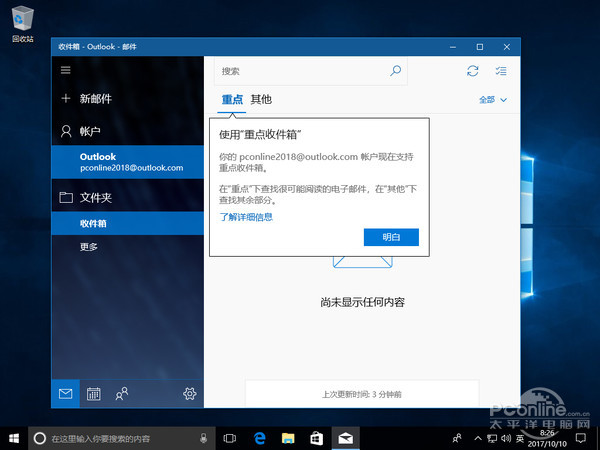Open the volume tray icon
600x450 pixels.
506,438
